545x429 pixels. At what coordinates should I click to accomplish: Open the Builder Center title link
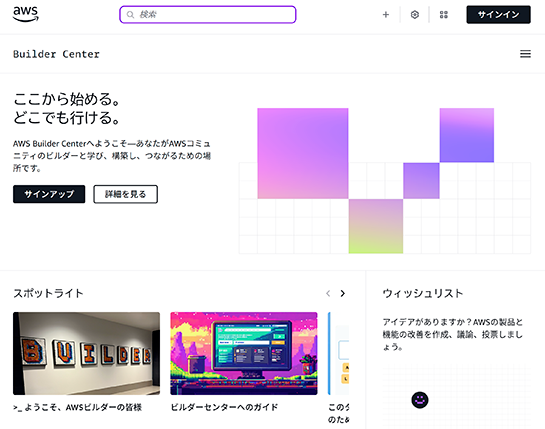[x=56, y=54]
